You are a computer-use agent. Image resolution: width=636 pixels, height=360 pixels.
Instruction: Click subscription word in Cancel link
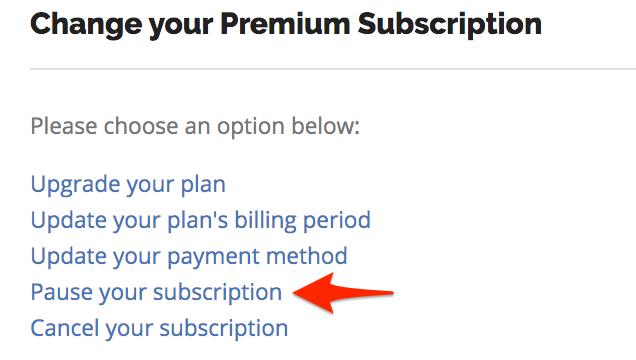click(x=224, y=329)
